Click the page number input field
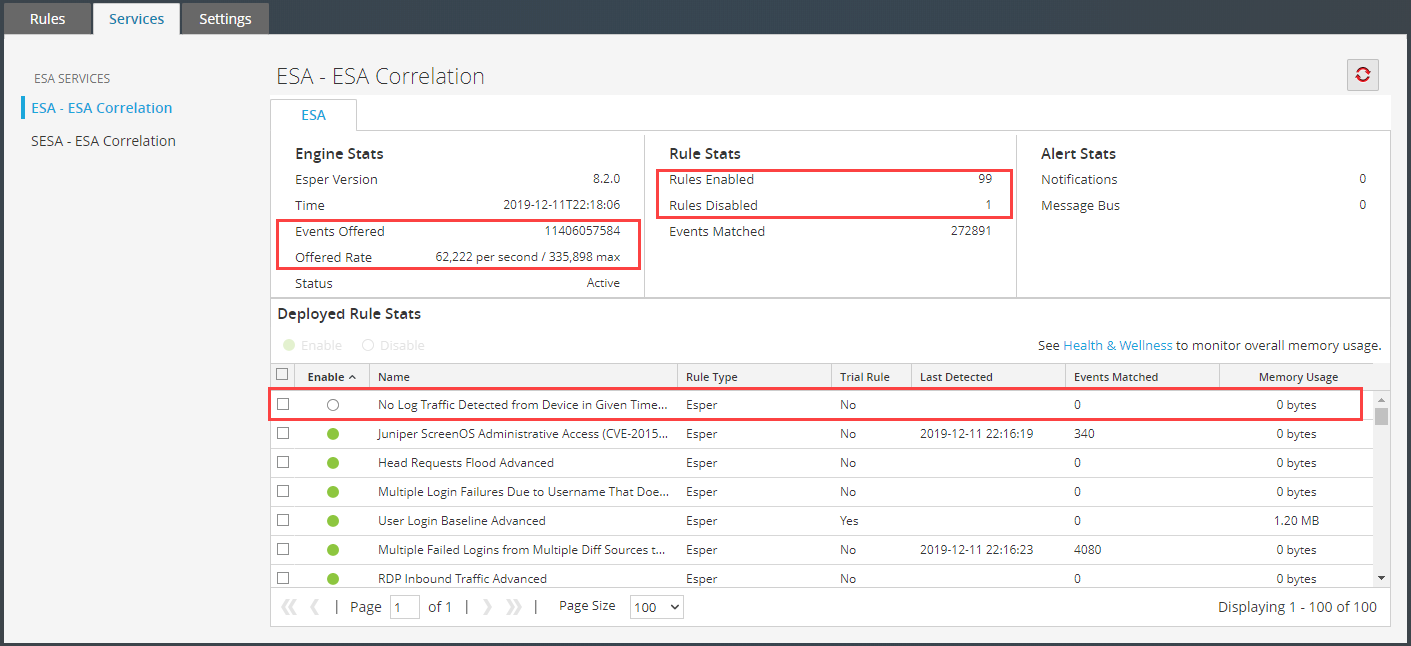This screenshot has width=1411, height=646. click(x=404, y=607)
